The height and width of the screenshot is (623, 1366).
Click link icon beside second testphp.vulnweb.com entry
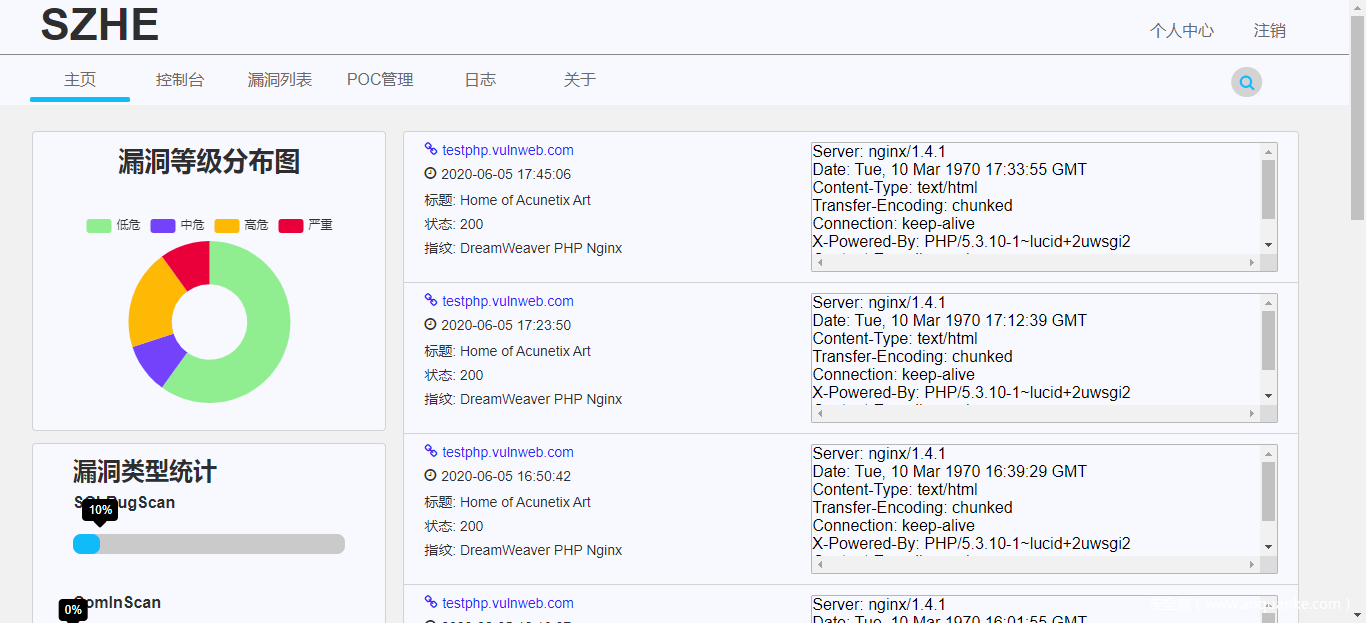431,300
